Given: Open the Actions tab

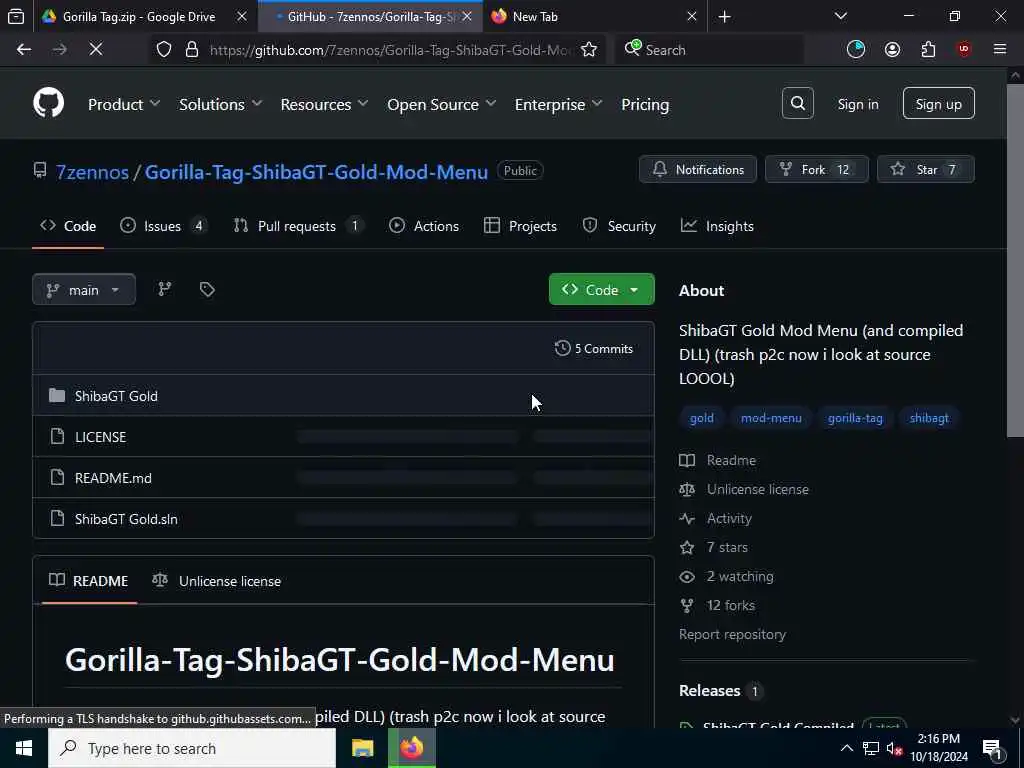Looking at the screenshot, I should [424, 226].
